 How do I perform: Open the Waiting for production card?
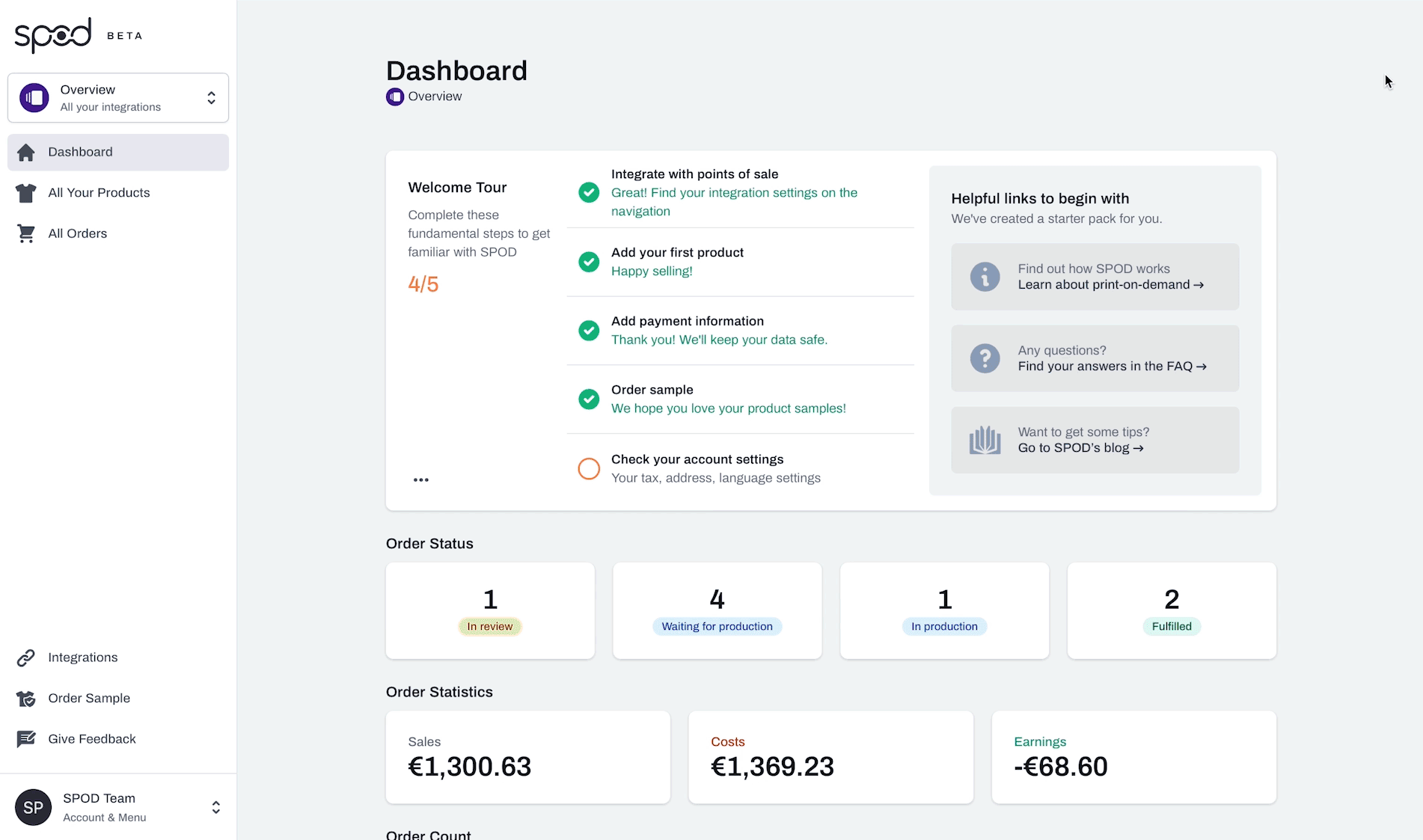pyautogui.click(x=717, y=610)
